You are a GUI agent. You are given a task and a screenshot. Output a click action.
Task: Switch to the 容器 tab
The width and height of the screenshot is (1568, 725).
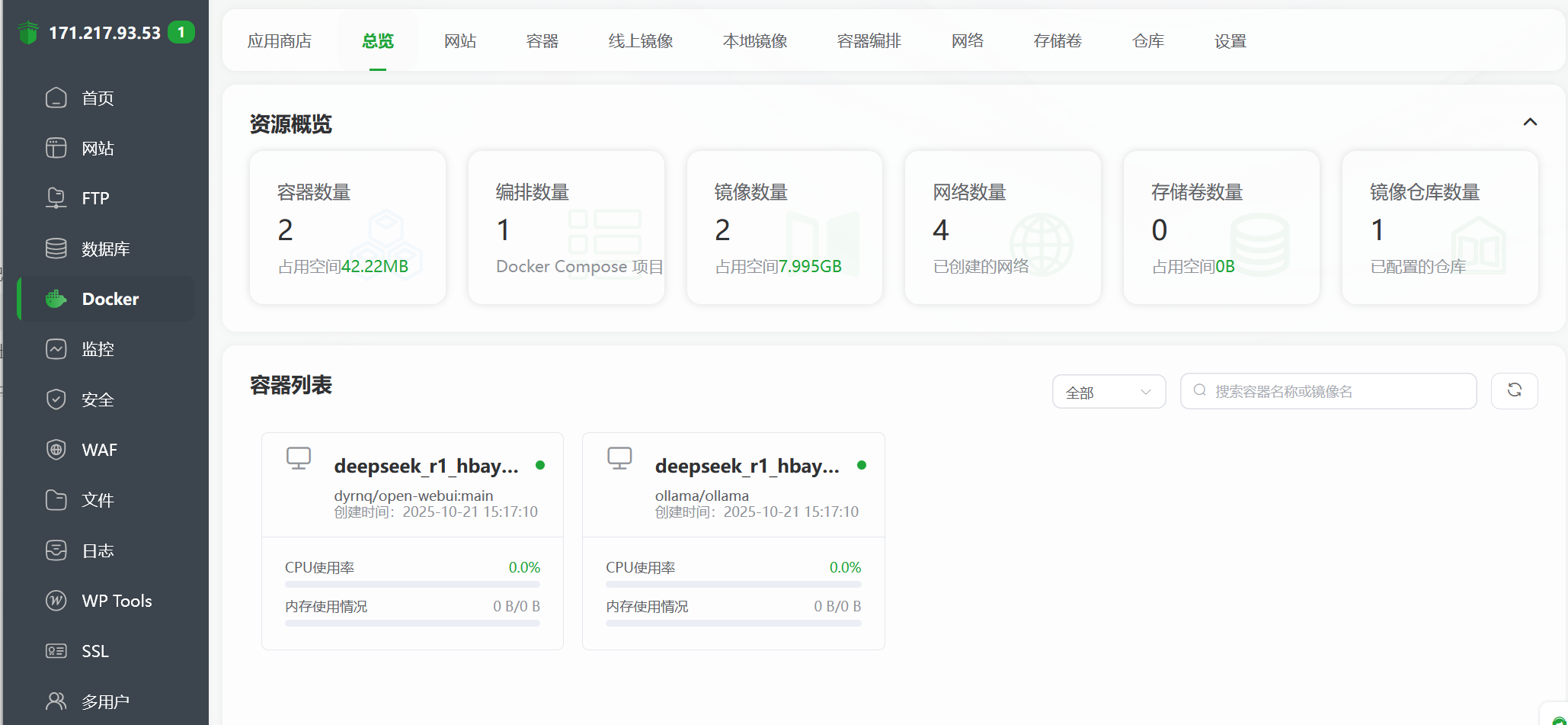click(542, 41)
